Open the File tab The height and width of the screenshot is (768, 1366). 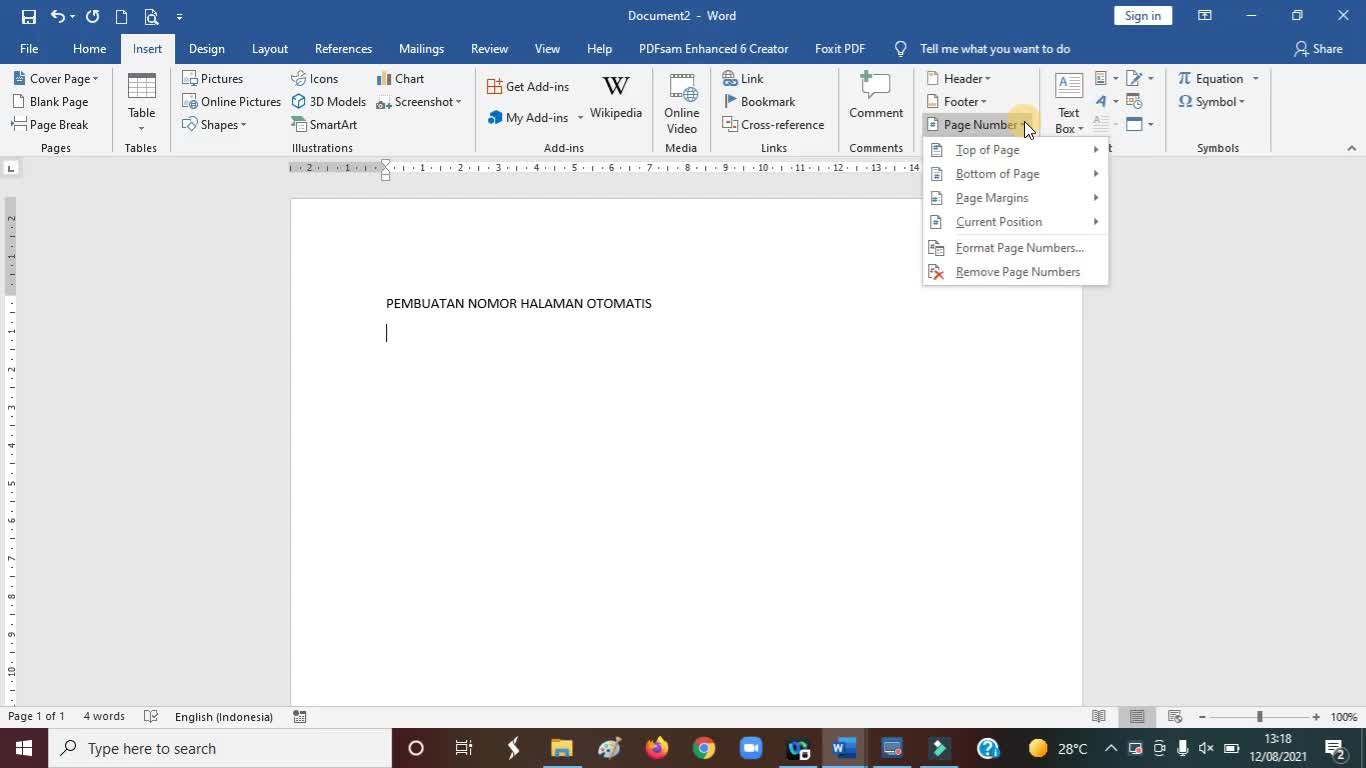[29, 49]
